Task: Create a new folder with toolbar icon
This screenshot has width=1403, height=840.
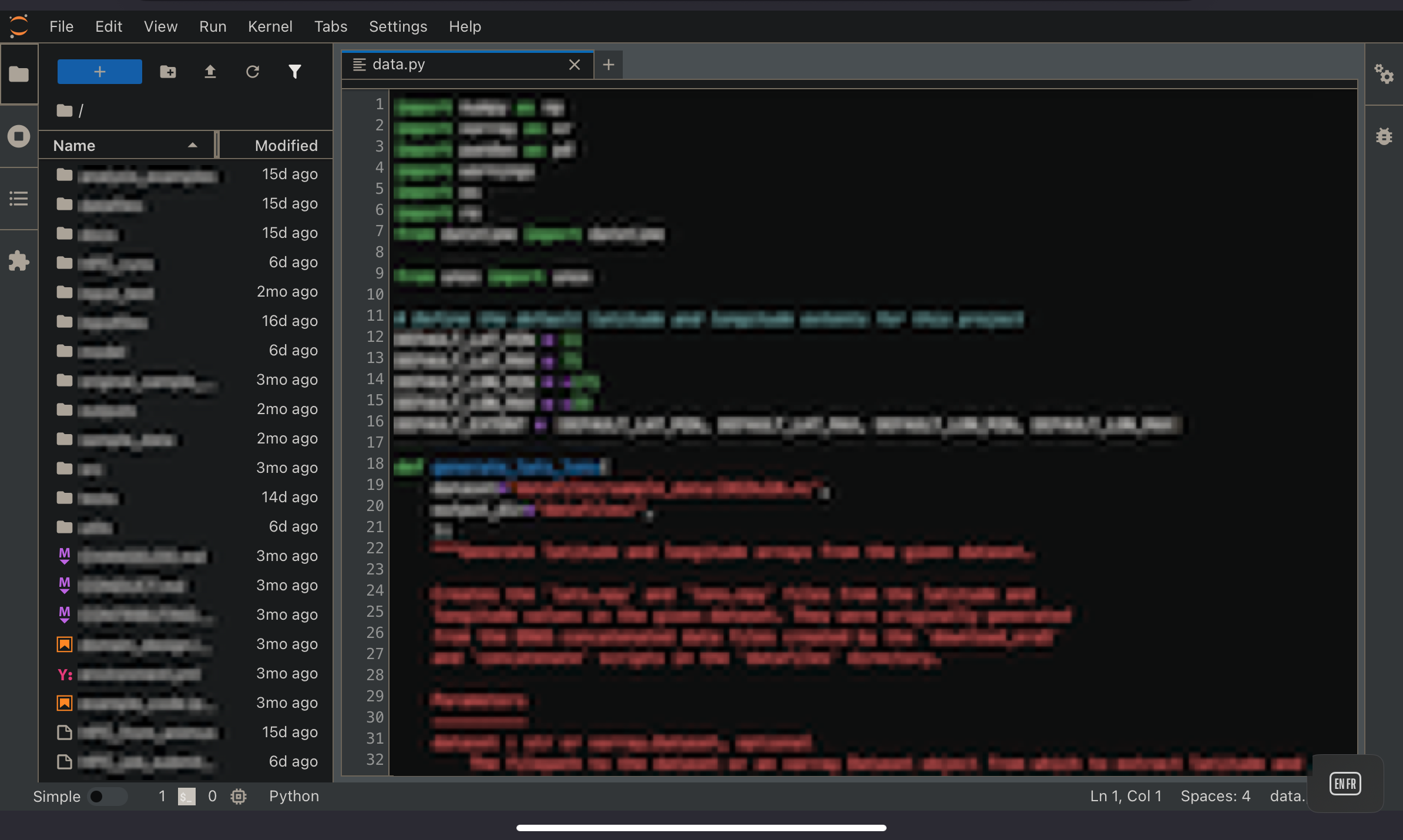Action: [168, 72]
